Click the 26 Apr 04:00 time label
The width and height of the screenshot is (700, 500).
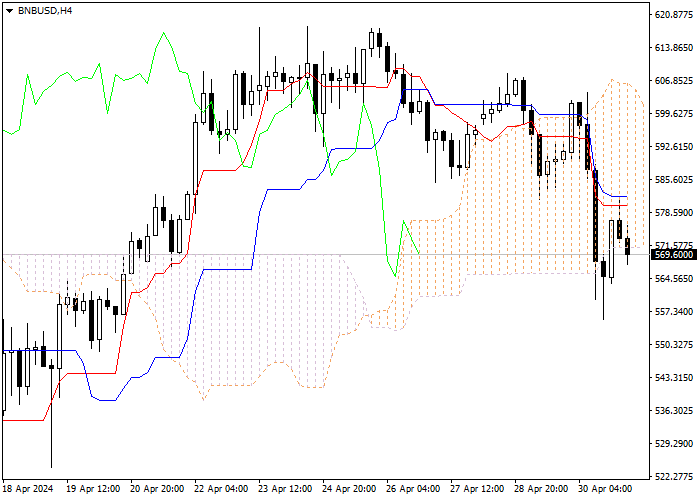413,489
